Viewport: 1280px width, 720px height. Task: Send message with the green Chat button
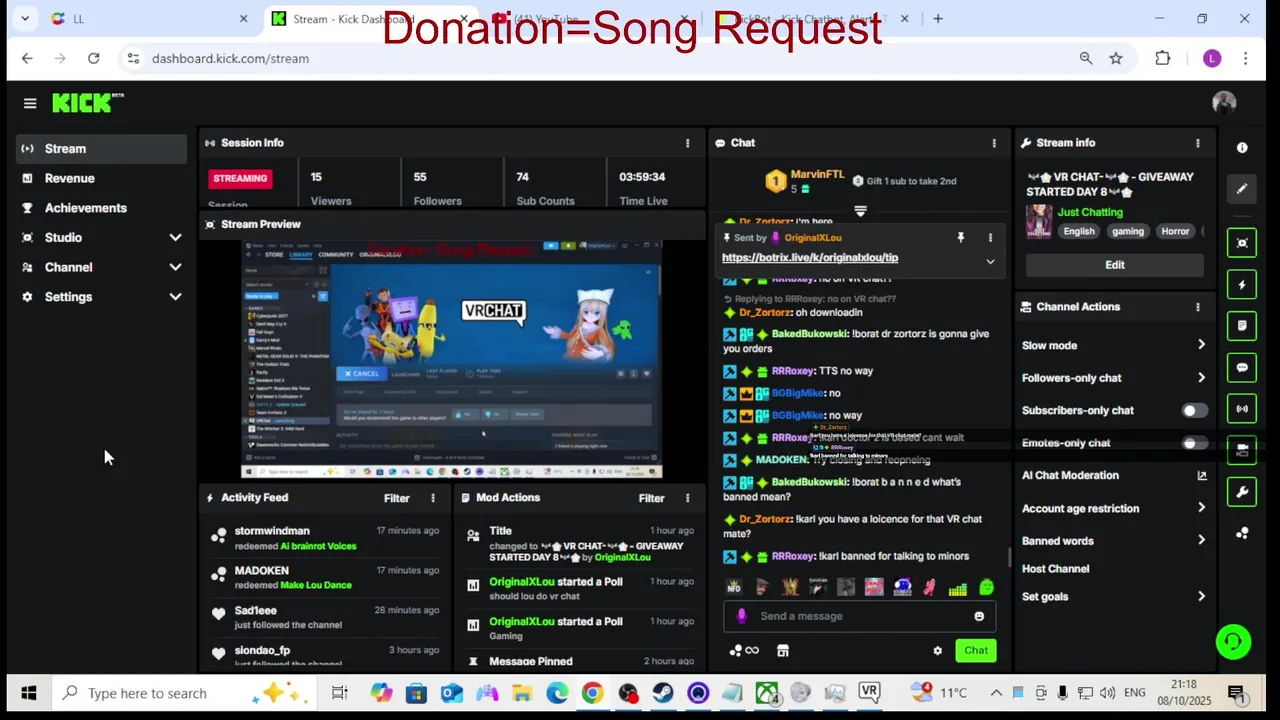click(976, 650)
